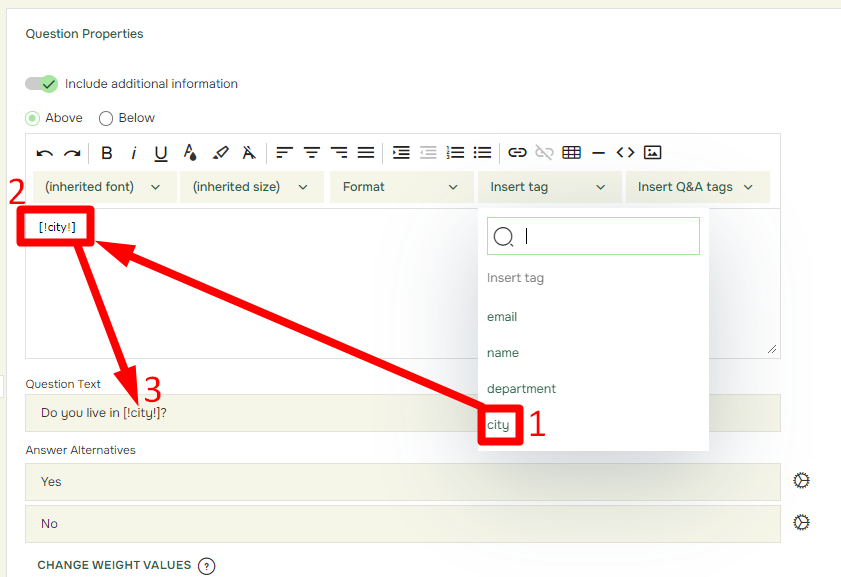Collapse the Insert tag dropdown

coord(550,187)
